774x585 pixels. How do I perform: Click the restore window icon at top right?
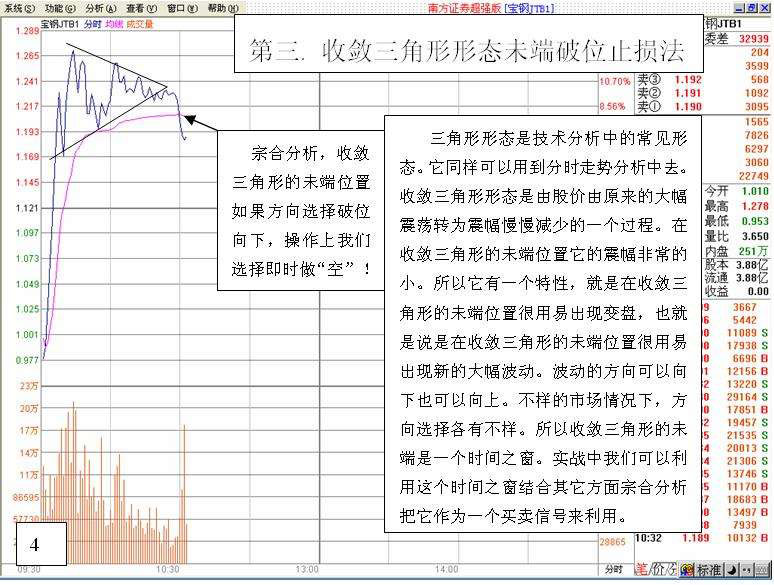(x=751, y=8)
